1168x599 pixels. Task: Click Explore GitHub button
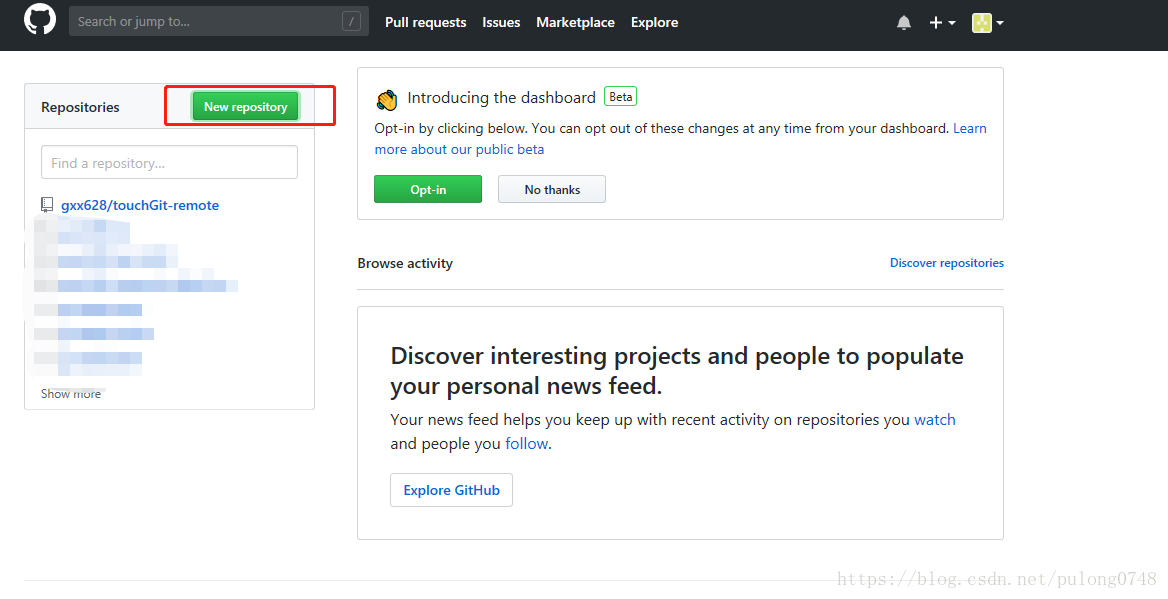[451, 490]
